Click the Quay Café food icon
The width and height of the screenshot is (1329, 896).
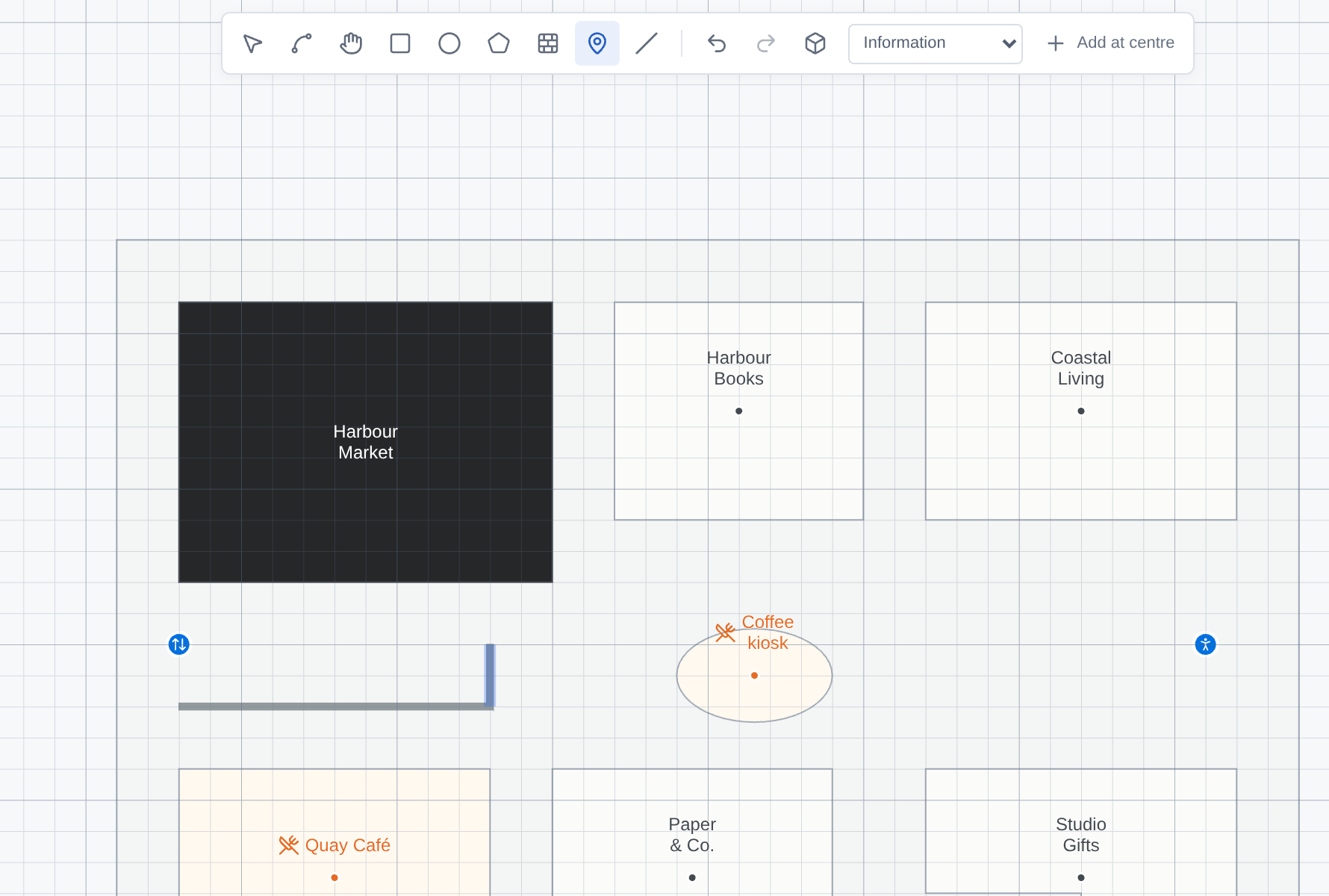pos(289,845)
